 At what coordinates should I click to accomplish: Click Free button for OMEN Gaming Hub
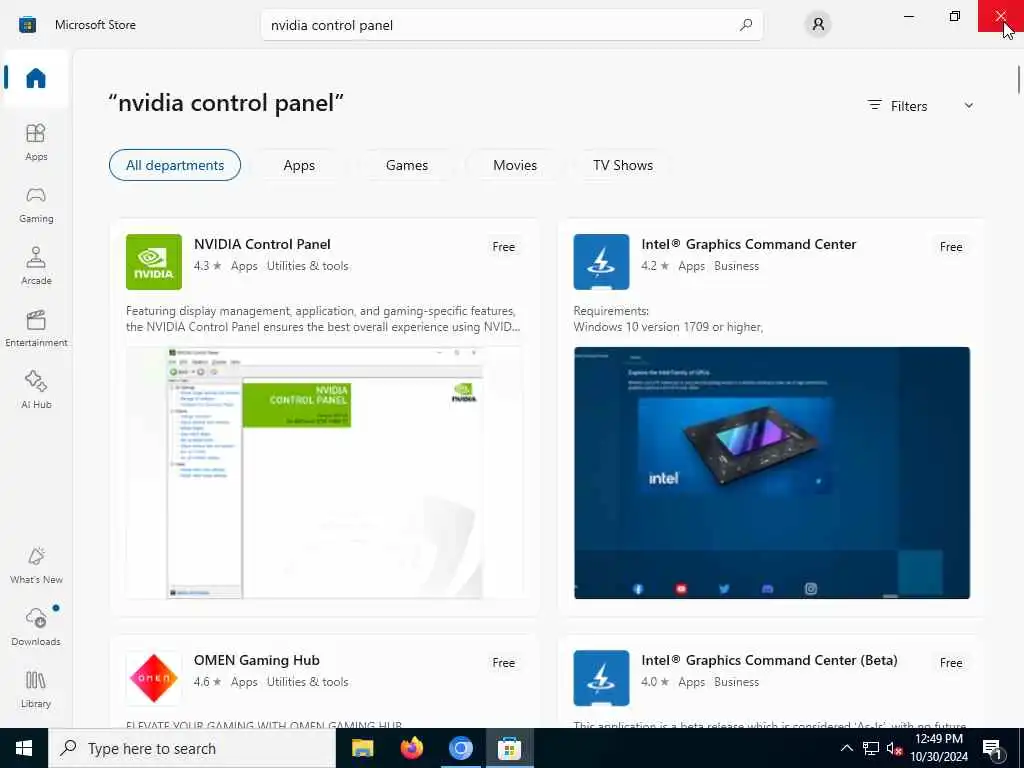coord(504,663)
